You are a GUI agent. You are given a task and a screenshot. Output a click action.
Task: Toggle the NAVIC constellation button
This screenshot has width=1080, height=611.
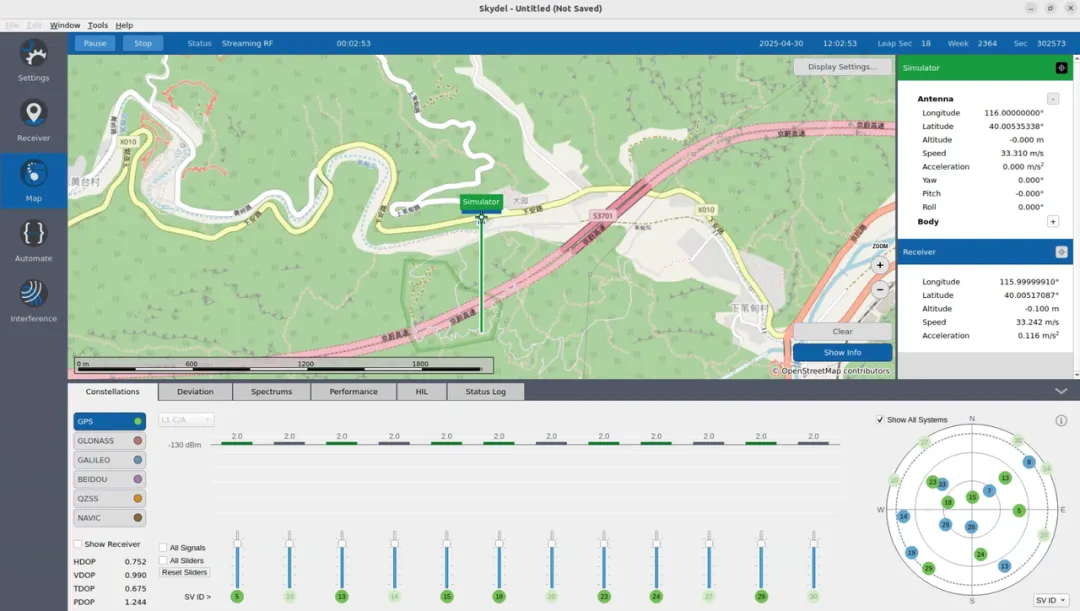coord(110,517)
